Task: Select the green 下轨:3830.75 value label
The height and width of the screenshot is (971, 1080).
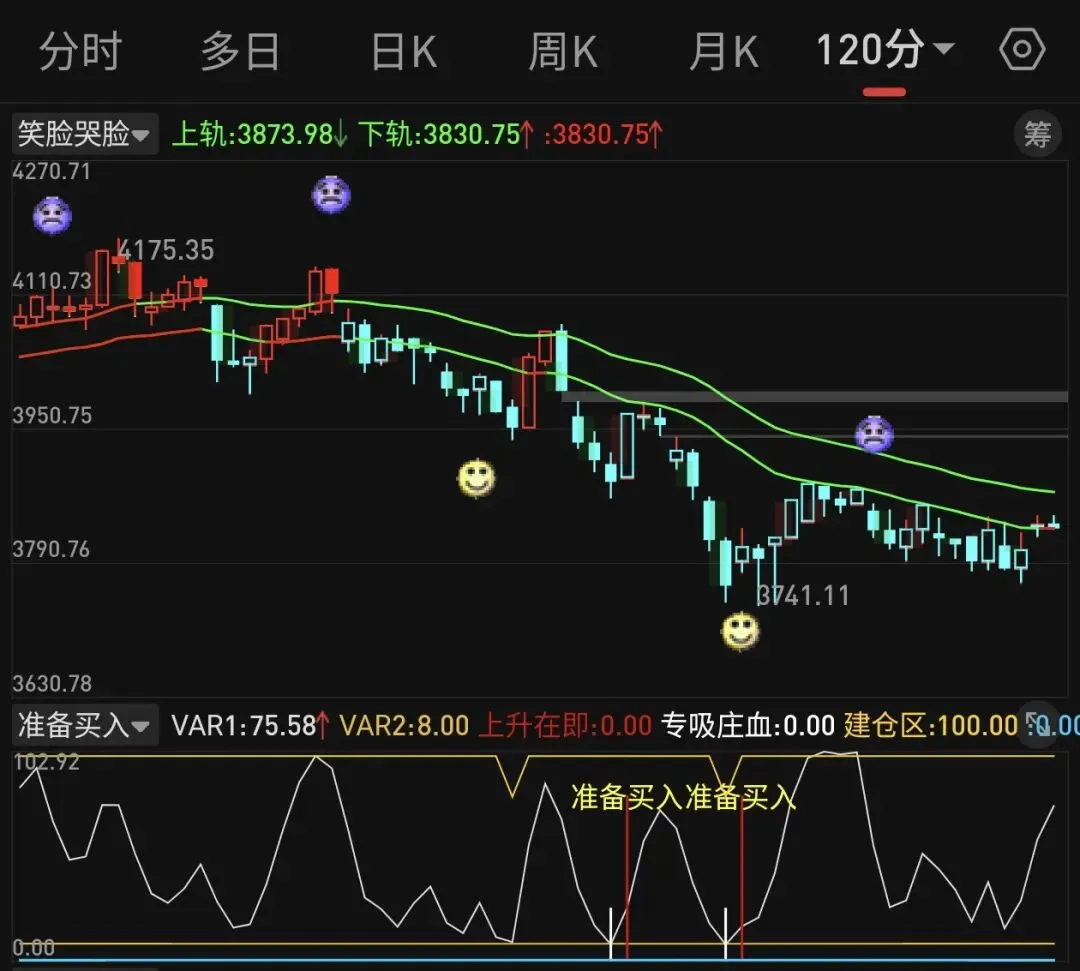Action: pos(446,134)
